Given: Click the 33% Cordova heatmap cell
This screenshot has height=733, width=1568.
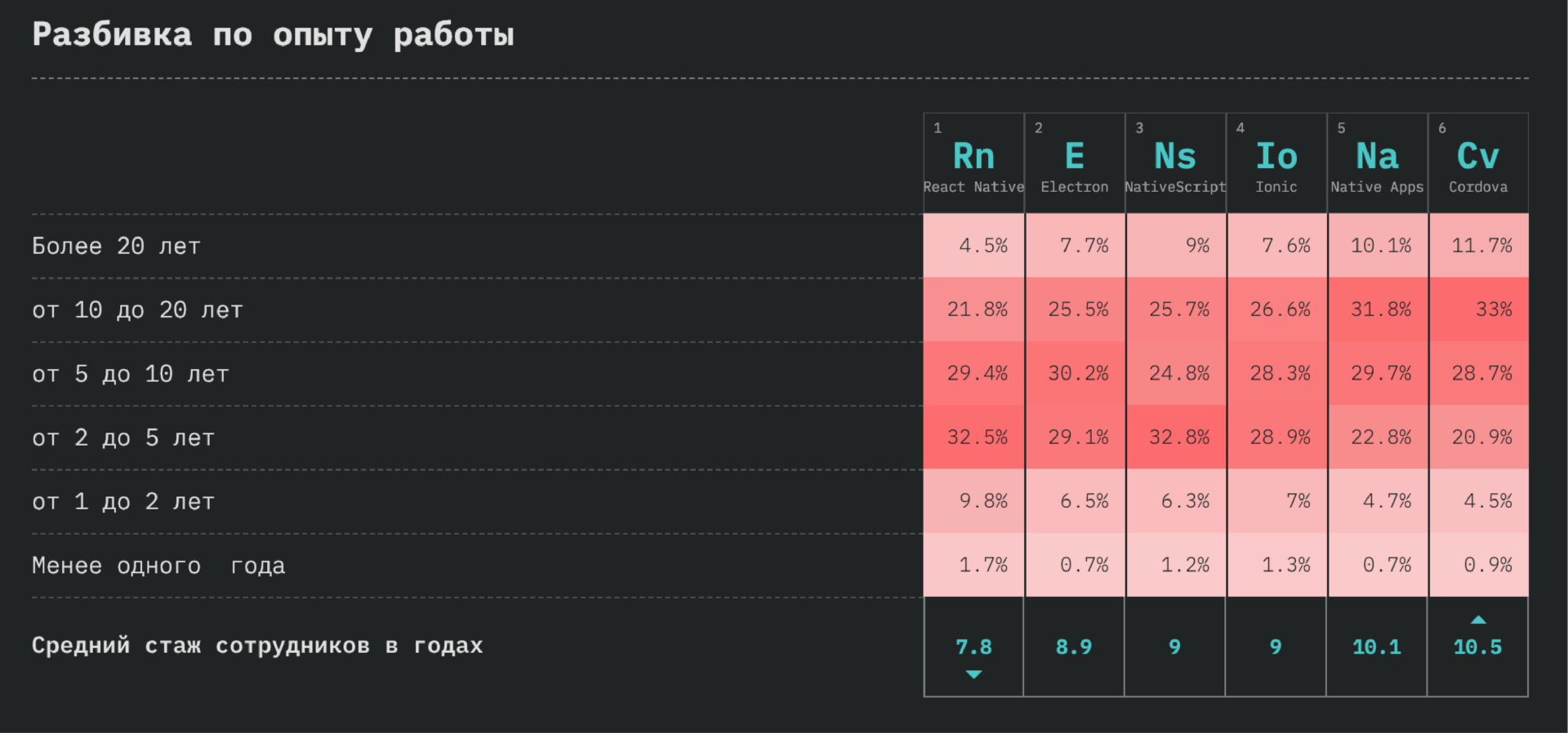Looking at the screenshot, I should coord(1478,309).
